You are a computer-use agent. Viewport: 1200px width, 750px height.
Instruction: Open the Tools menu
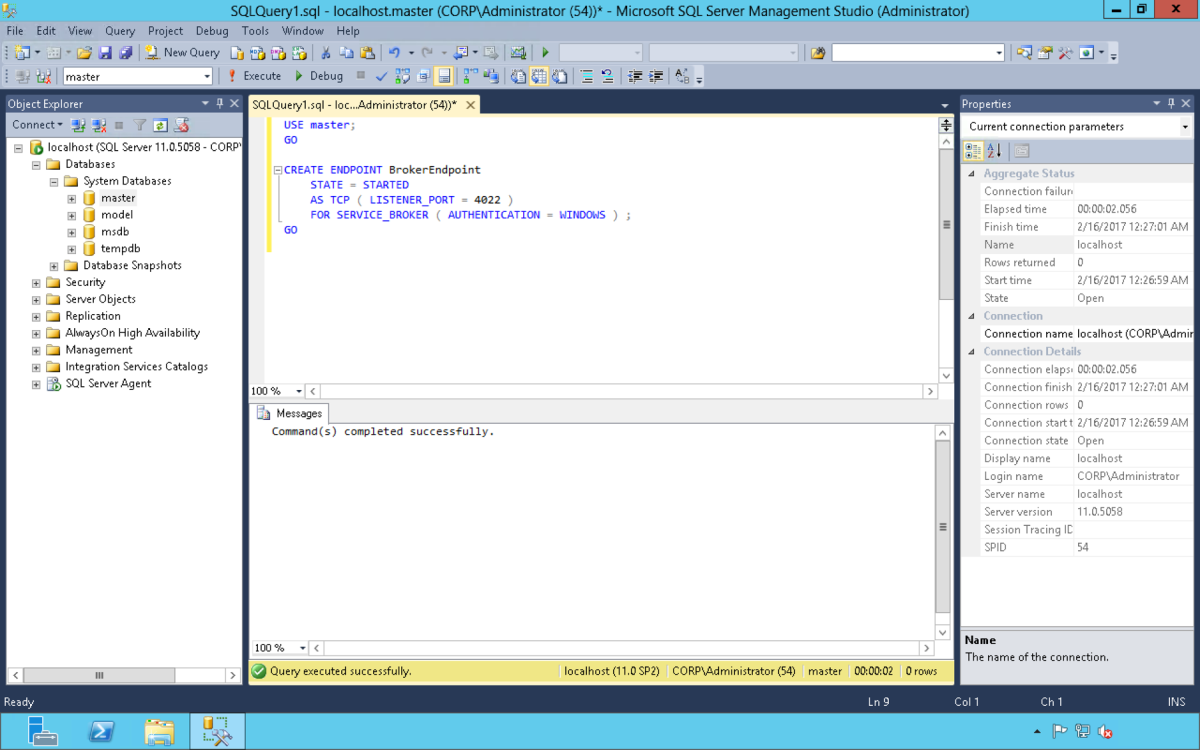[255, 31]
